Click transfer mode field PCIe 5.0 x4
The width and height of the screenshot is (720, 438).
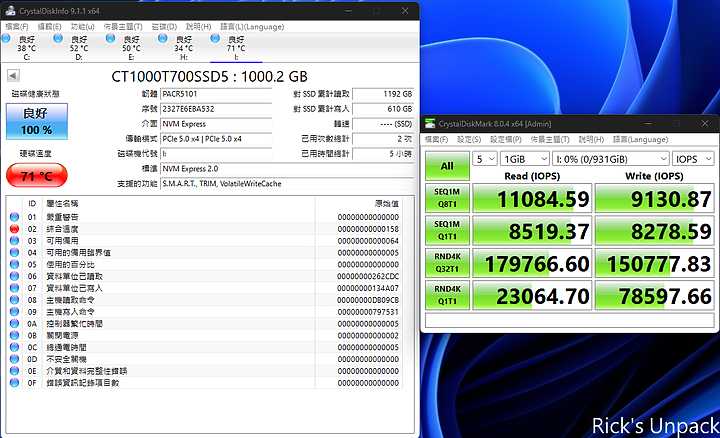point(216,139)
